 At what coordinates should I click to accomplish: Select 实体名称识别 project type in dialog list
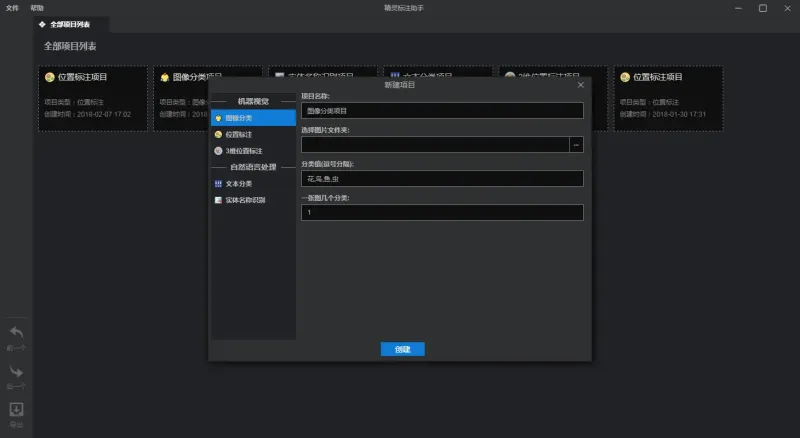[253, 200]
